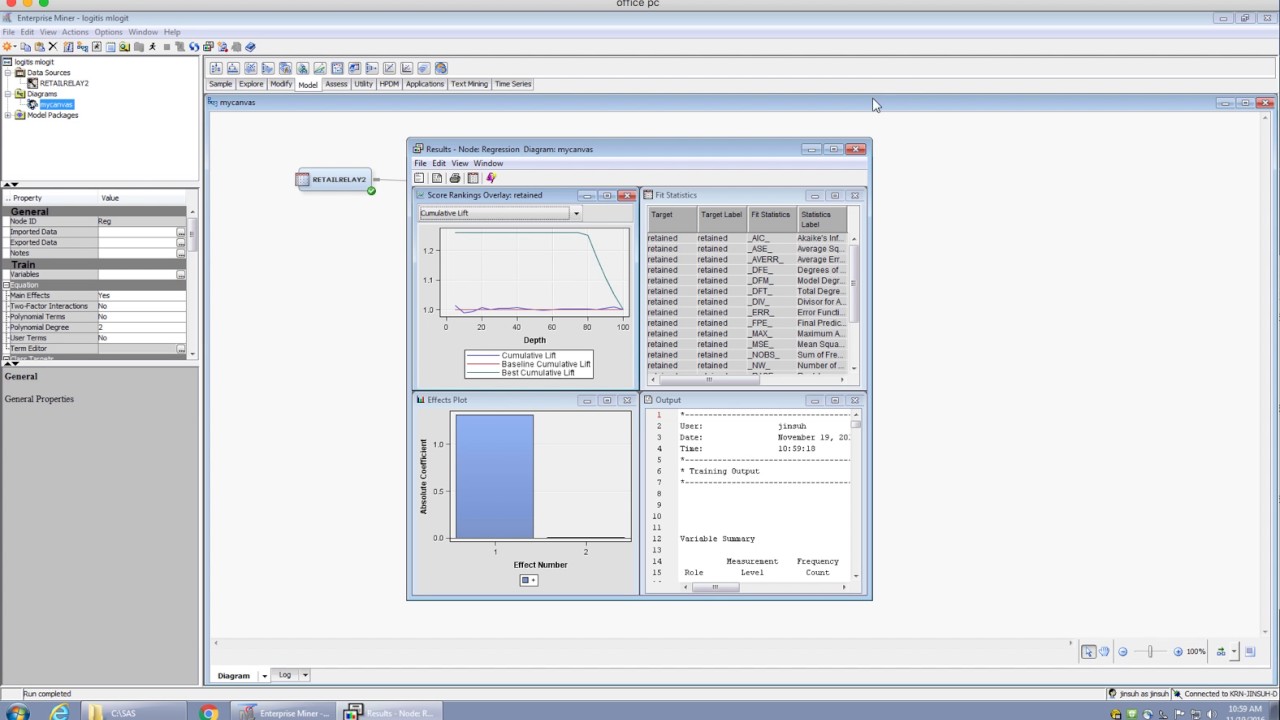
Task: Click the diagram overview icon at bottom right
Action: (x=1251, y=652)
